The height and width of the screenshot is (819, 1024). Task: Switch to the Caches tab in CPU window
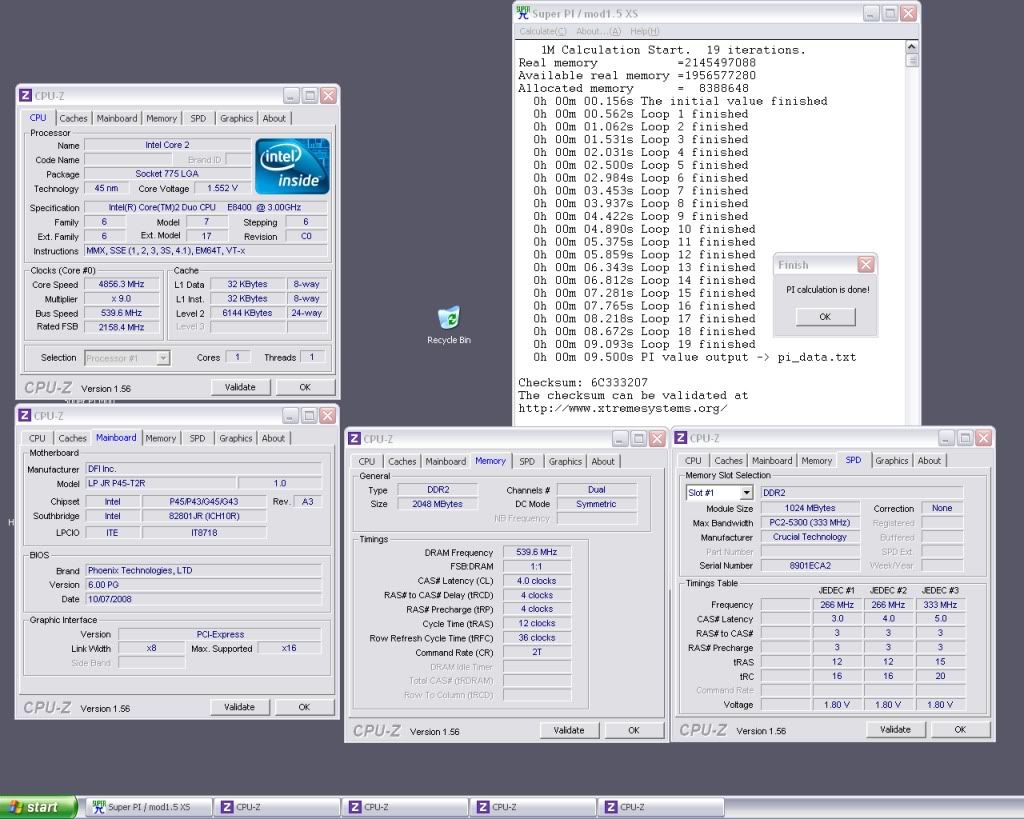tap(73, 118)
